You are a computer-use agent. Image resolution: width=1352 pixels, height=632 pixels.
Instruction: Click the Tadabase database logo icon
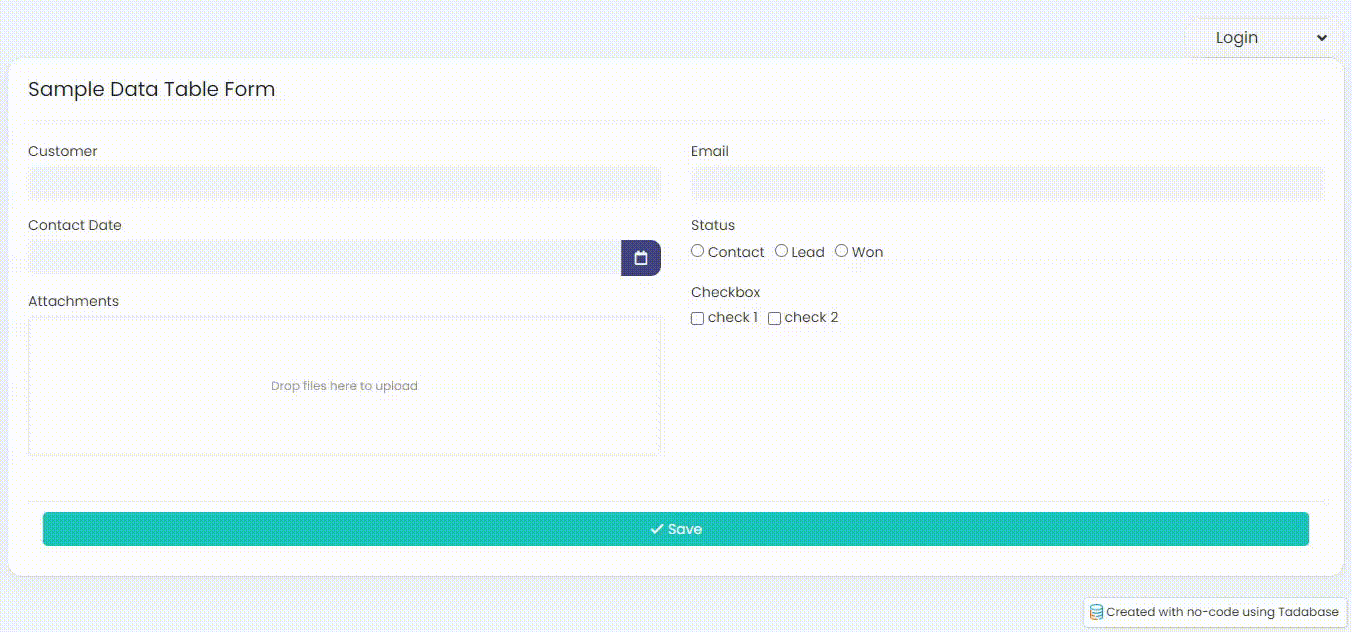click(1097, 612)
